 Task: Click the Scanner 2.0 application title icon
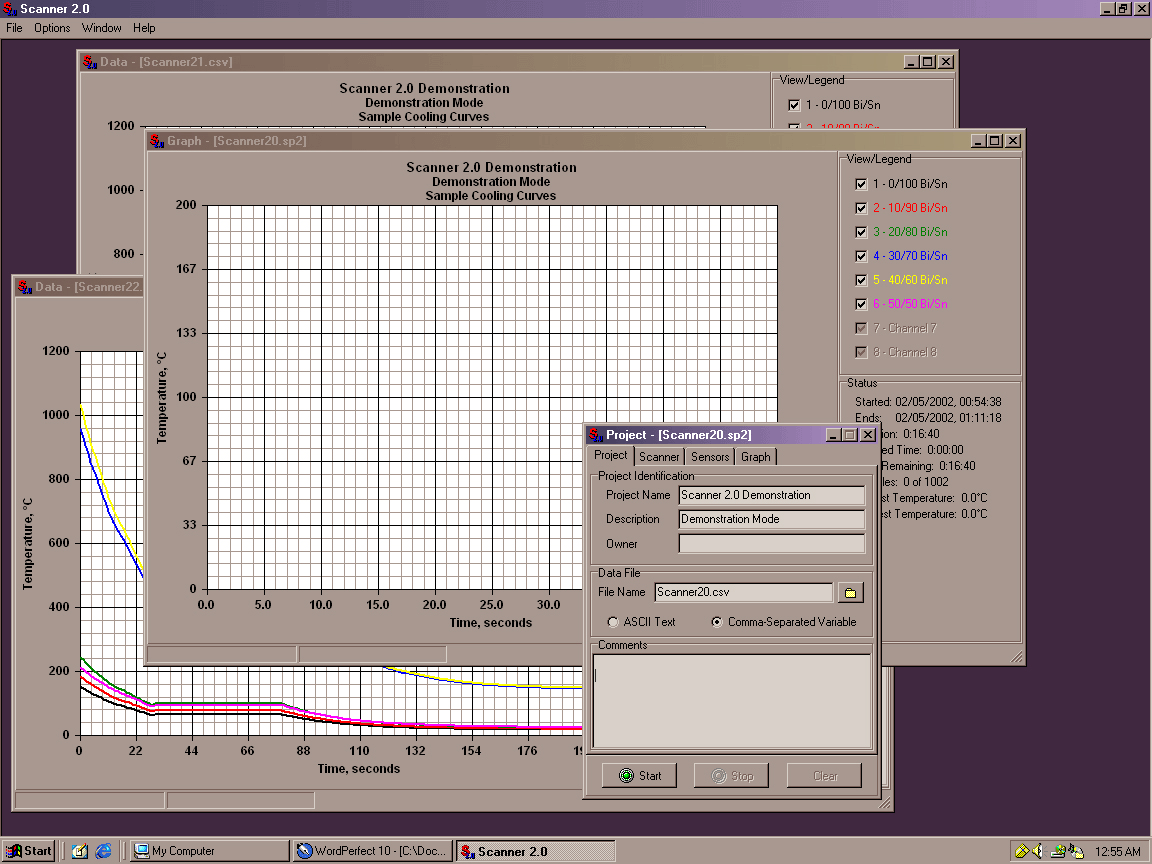(9, 9)
